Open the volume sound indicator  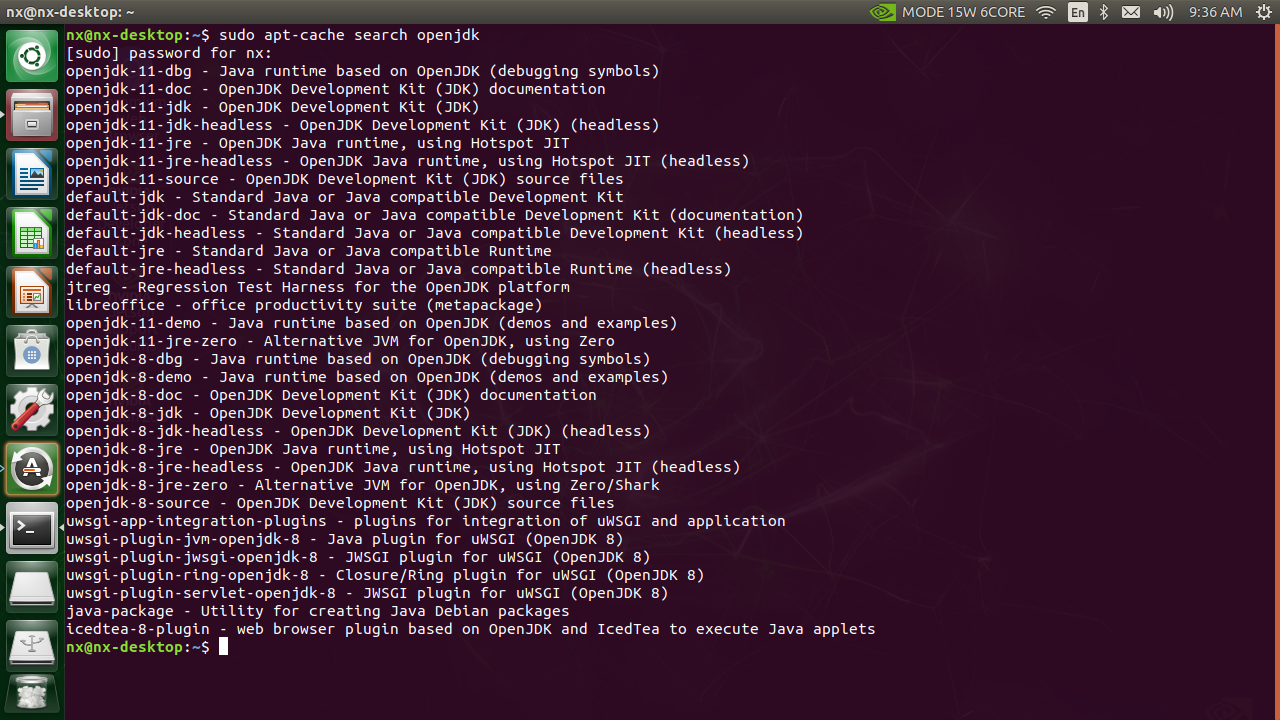tap(1163, 12)
